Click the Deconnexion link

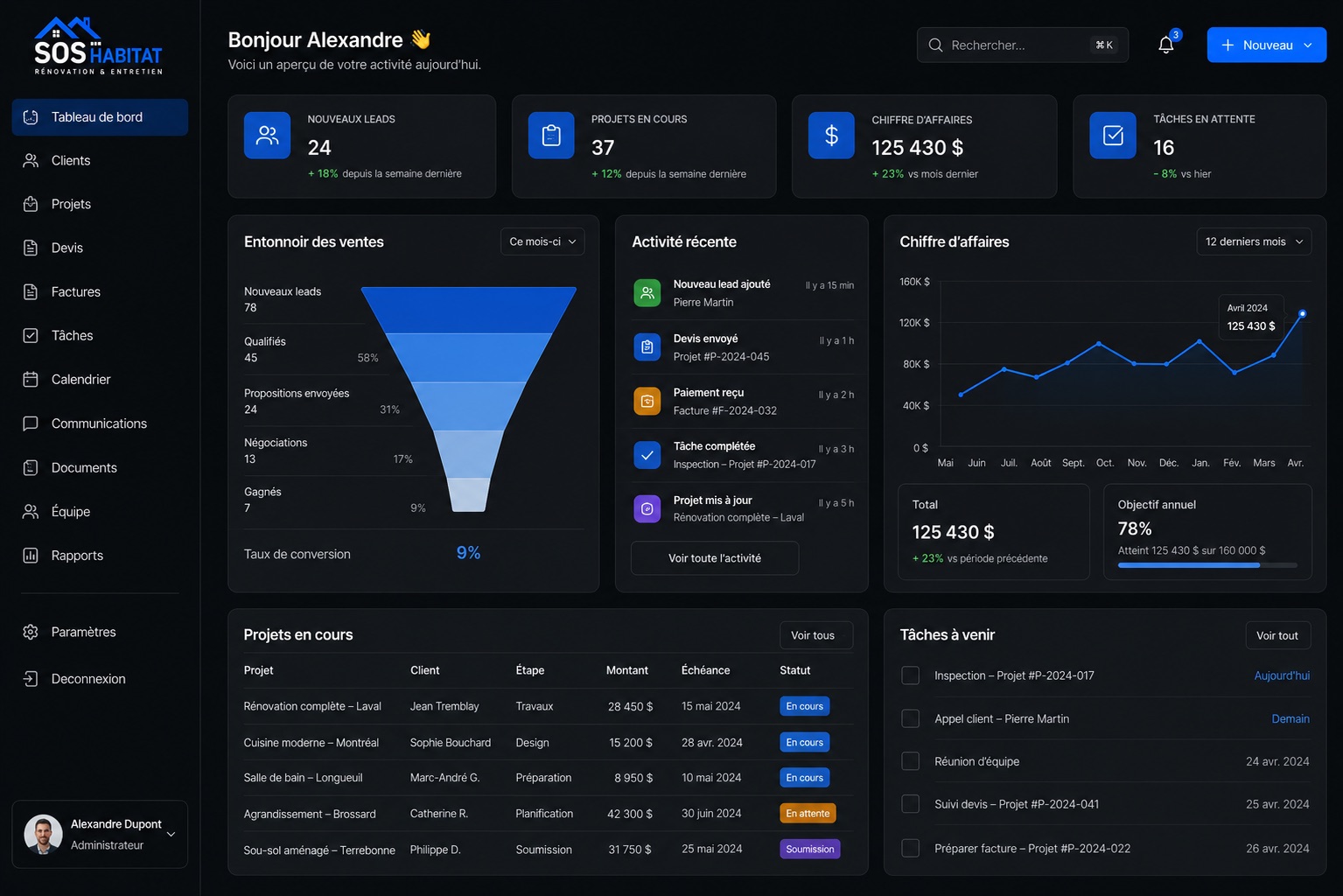point(88,679)
